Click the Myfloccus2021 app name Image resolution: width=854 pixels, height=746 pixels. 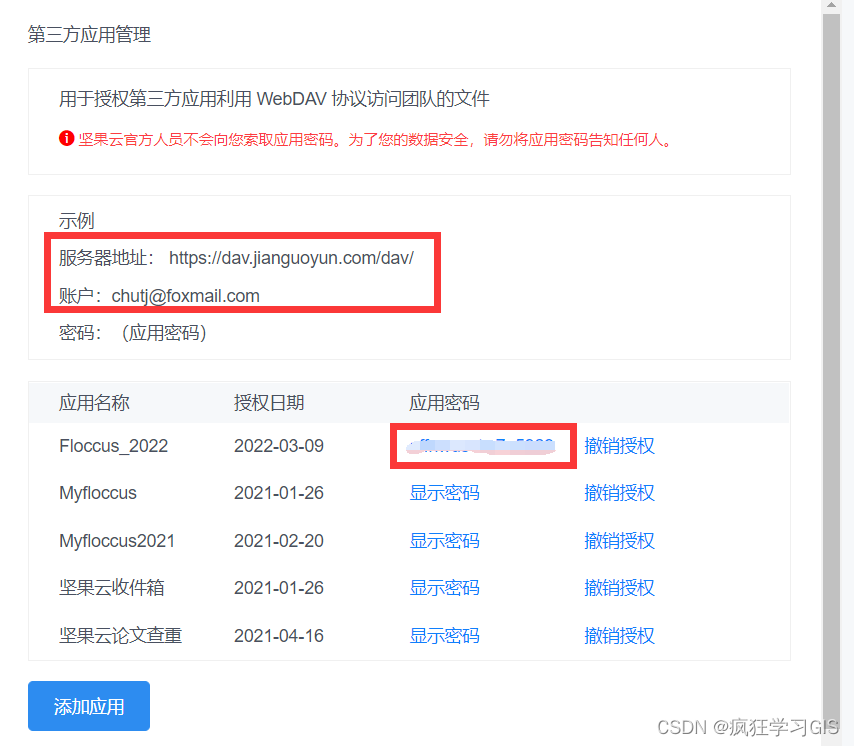pyautogui.click(x=117, y=541)
